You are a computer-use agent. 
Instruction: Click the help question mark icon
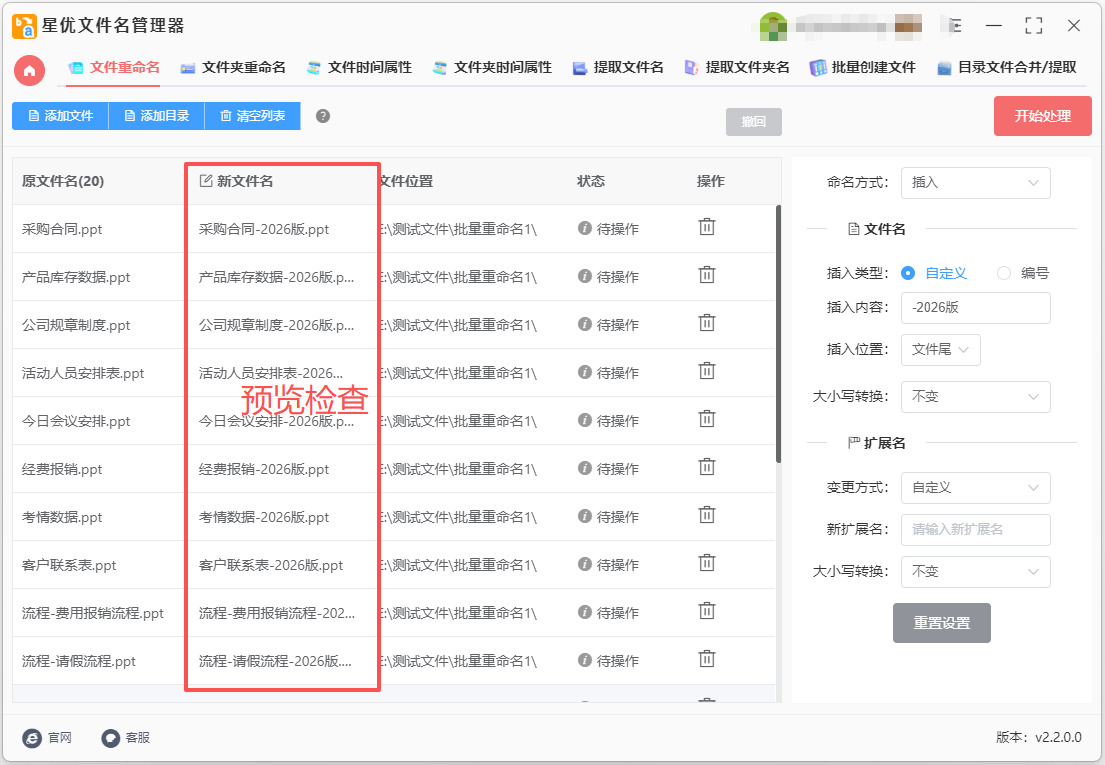(x=323, y=116)
